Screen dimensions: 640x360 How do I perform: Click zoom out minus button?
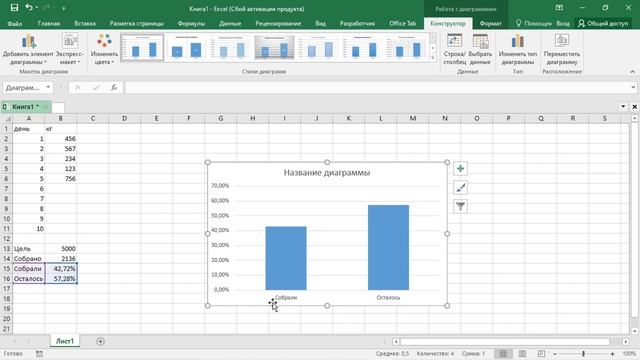(x=555, y=353)
